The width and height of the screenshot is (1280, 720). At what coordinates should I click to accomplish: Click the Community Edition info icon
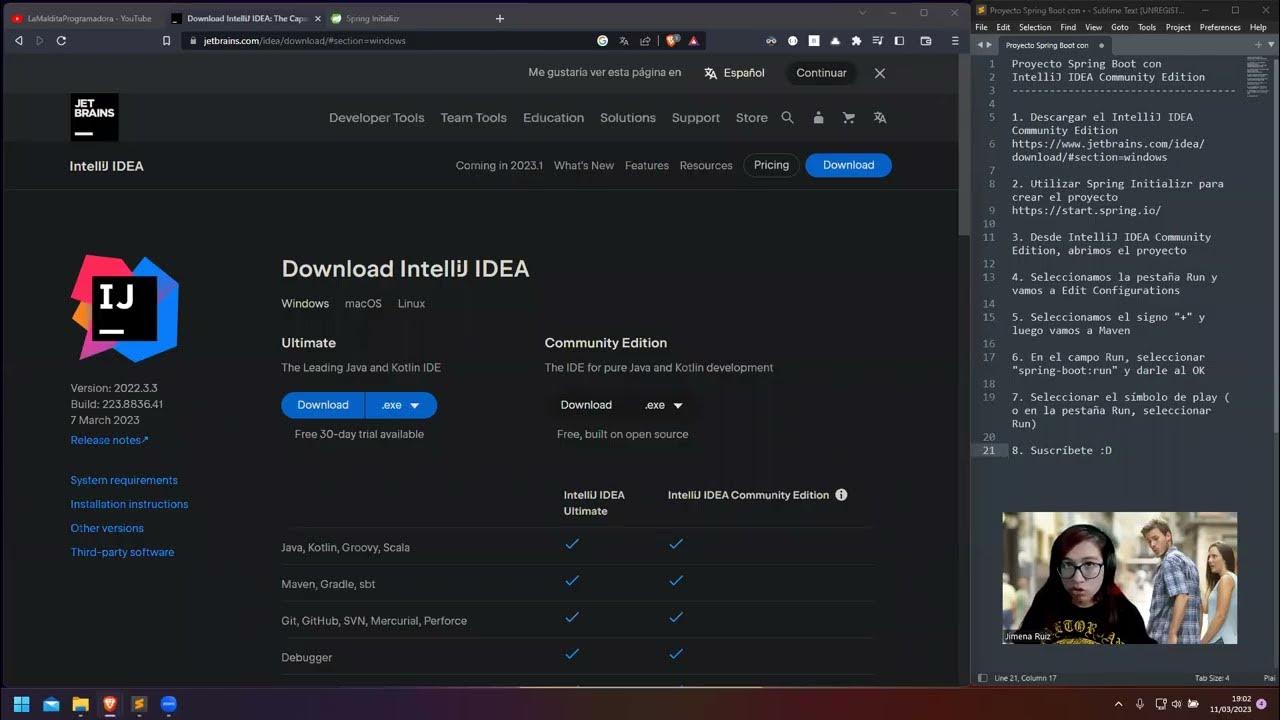(x=841, y=495)
